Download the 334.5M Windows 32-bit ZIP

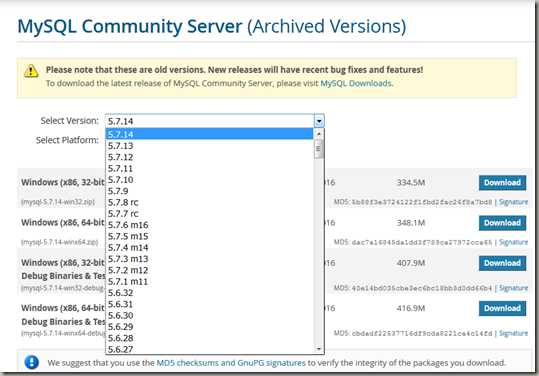click(x=502, y=183)
